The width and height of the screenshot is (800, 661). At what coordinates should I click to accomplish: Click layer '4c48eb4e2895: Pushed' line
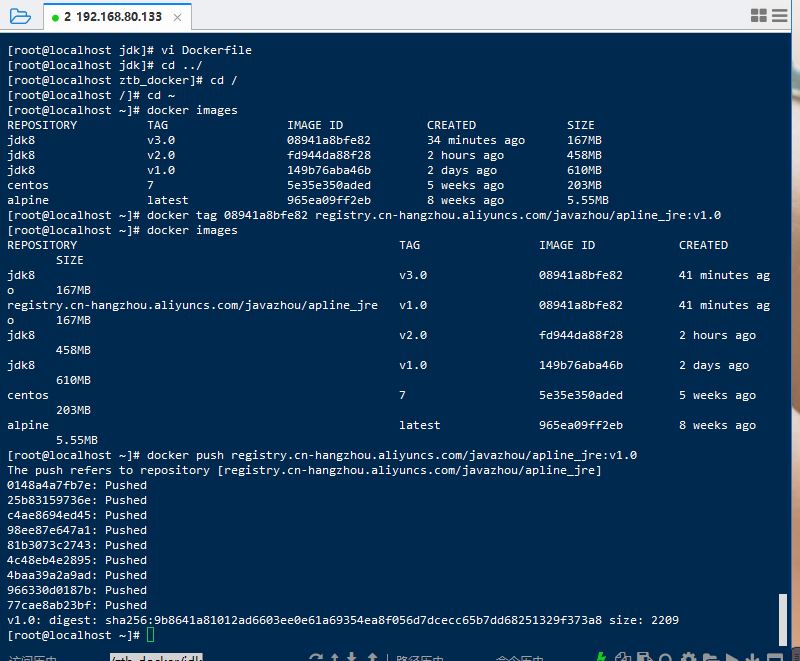click(x=77, y=560)
